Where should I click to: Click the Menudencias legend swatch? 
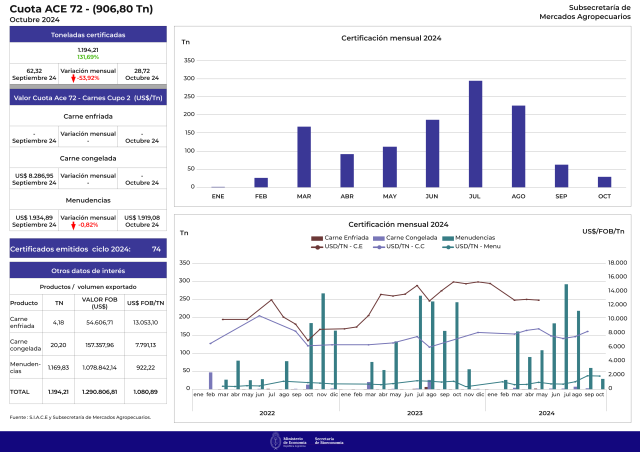coord(448,238)
